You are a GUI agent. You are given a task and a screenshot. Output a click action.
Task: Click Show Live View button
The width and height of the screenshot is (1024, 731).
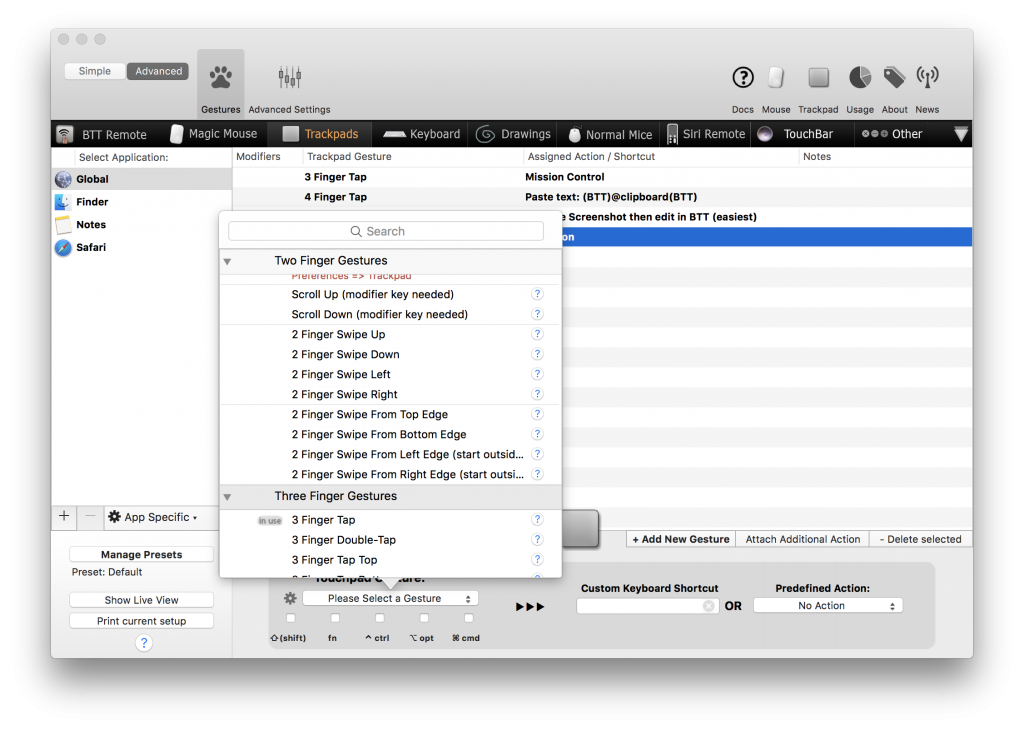tap(142, 600)
